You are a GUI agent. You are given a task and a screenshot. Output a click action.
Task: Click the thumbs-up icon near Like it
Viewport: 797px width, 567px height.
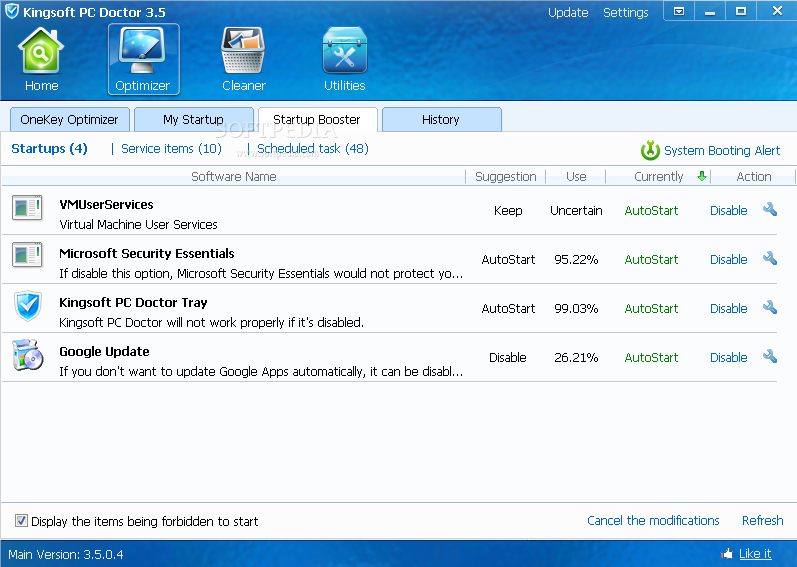[727, 554]
